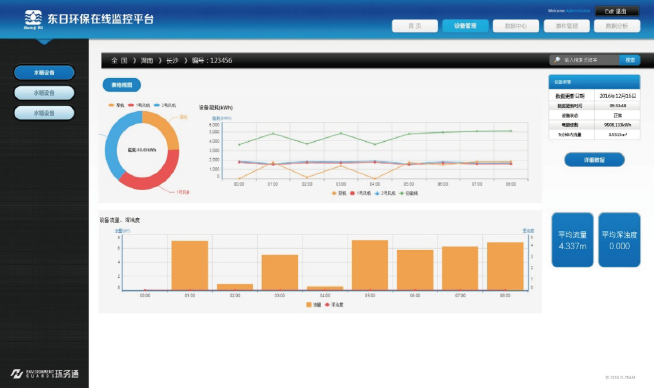Viewport: 654px width, 388px height.
Task: Toggle red 1号风机 legend above the donut chart
Action: [x=139, y=105]
